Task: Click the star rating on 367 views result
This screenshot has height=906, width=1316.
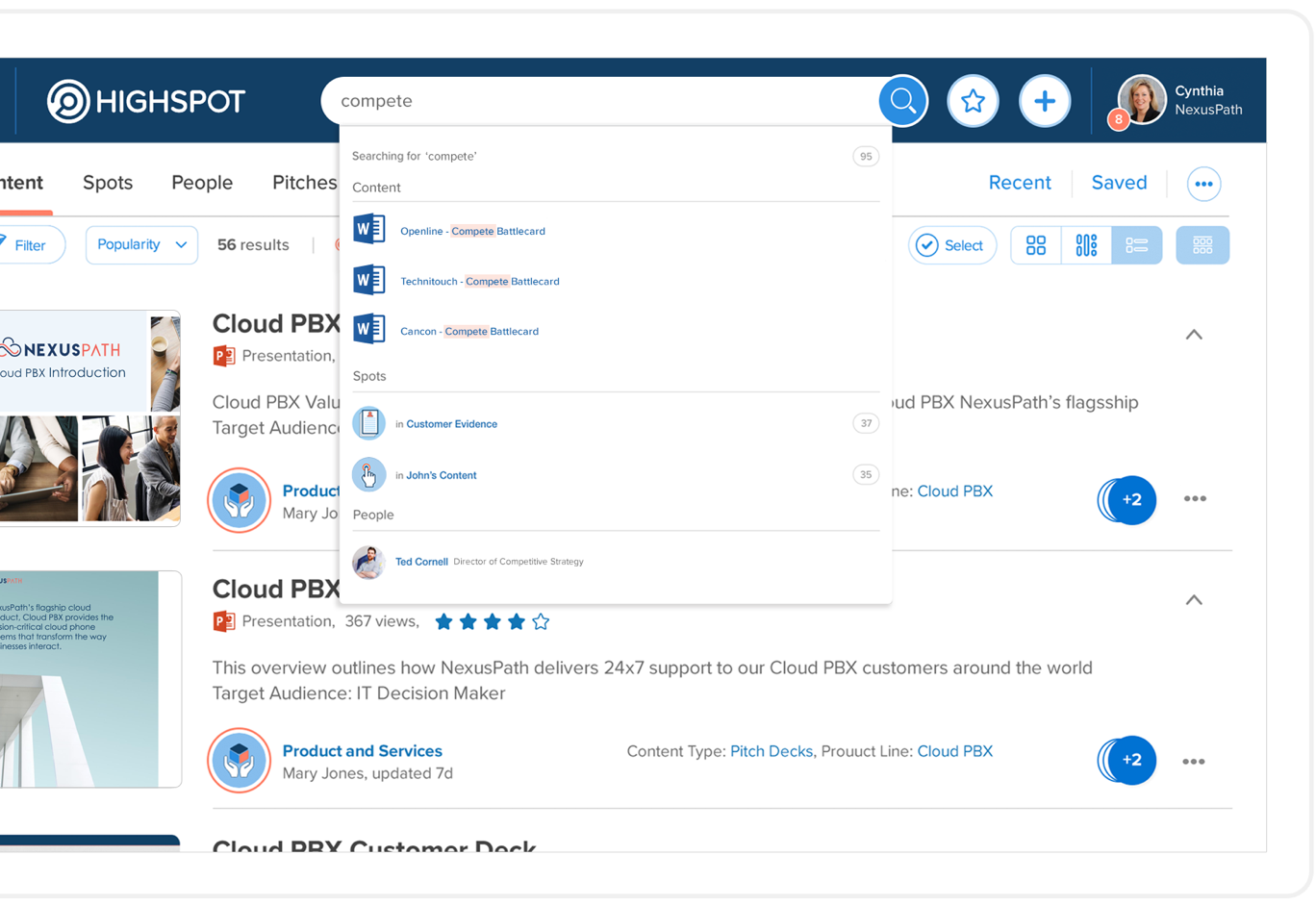Action: tap(492, 621)
